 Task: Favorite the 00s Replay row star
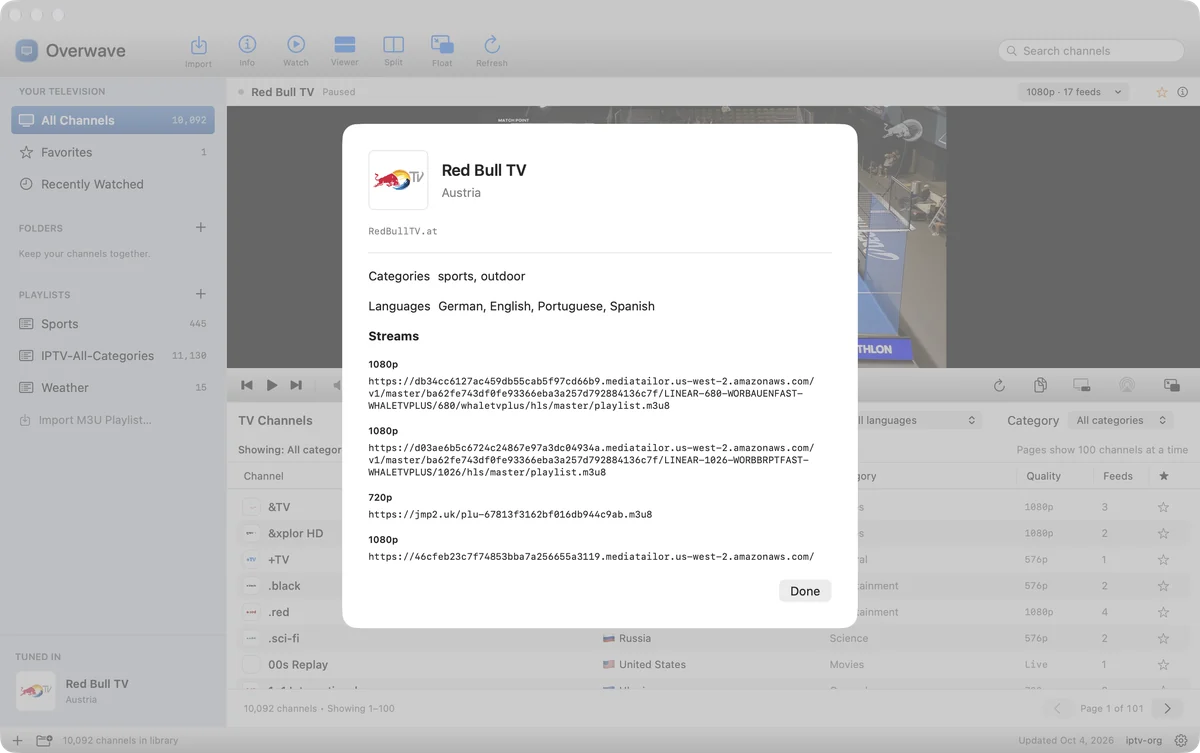pos(1163,664)
